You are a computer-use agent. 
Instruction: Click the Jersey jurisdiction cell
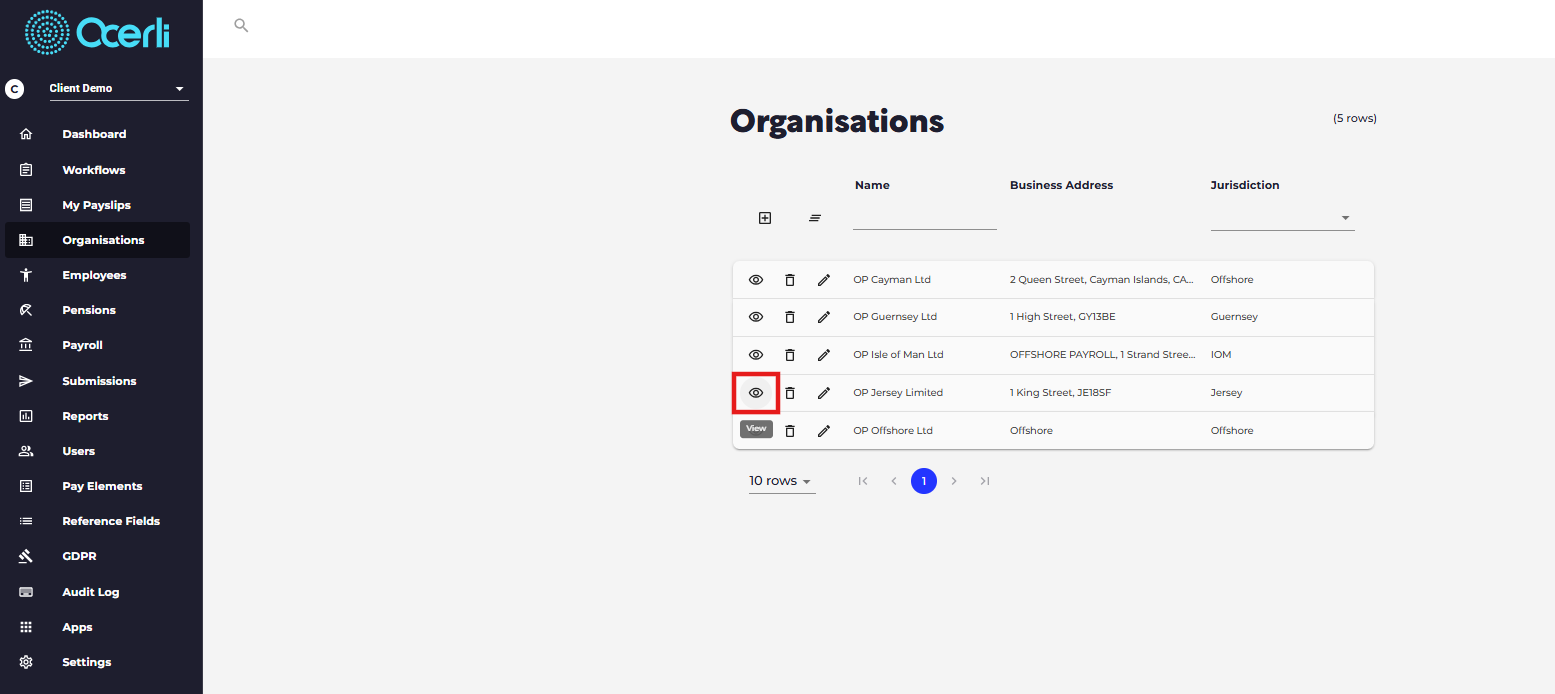[x=1226, y=393]
